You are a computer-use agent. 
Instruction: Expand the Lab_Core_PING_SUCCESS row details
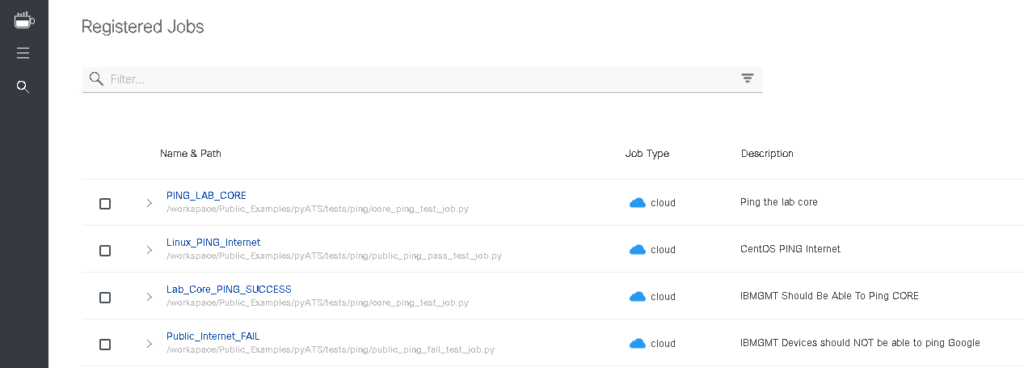coord(149,297)
